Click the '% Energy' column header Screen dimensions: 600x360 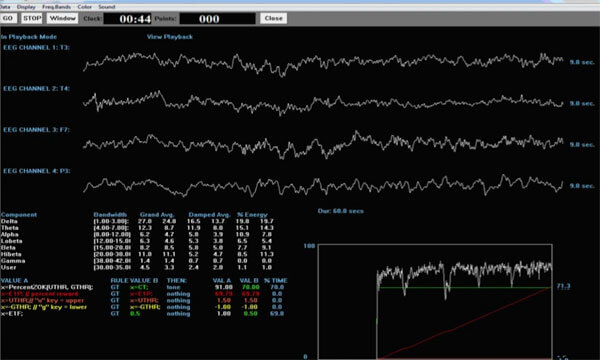(252, 215)
